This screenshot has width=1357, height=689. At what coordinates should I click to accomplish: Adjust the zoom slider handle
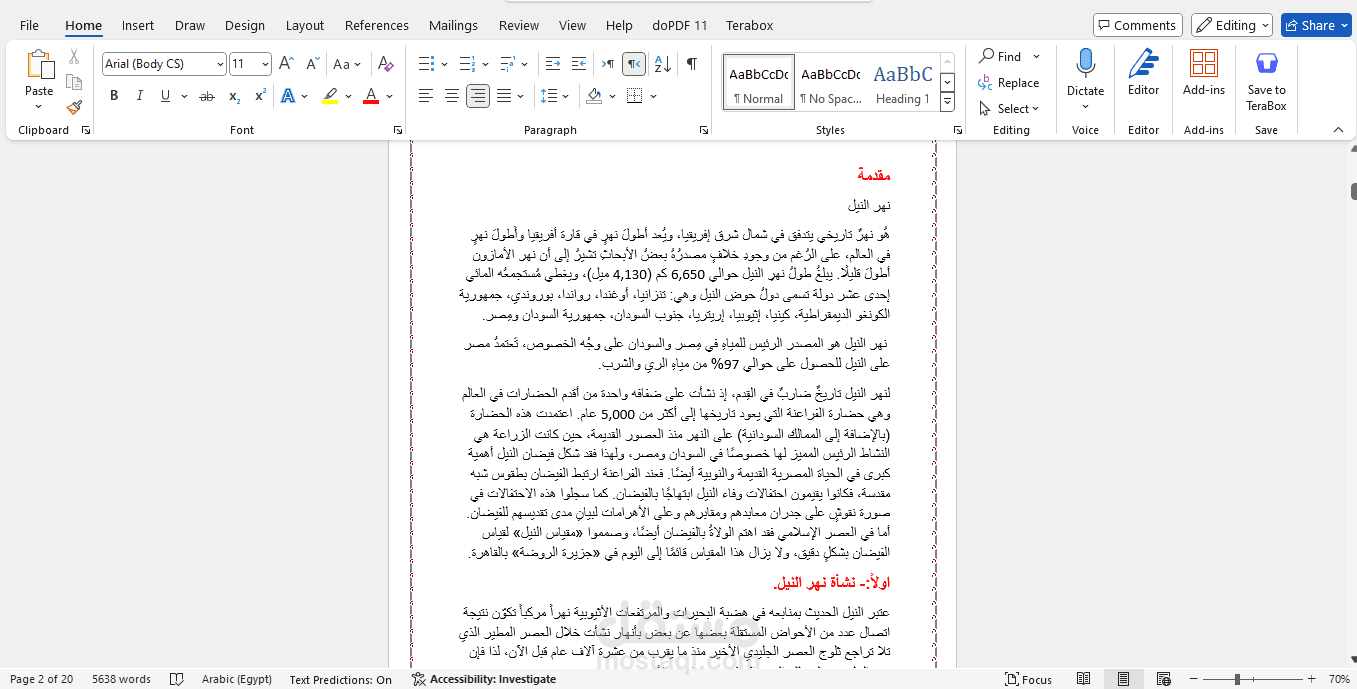[1237, 679]
